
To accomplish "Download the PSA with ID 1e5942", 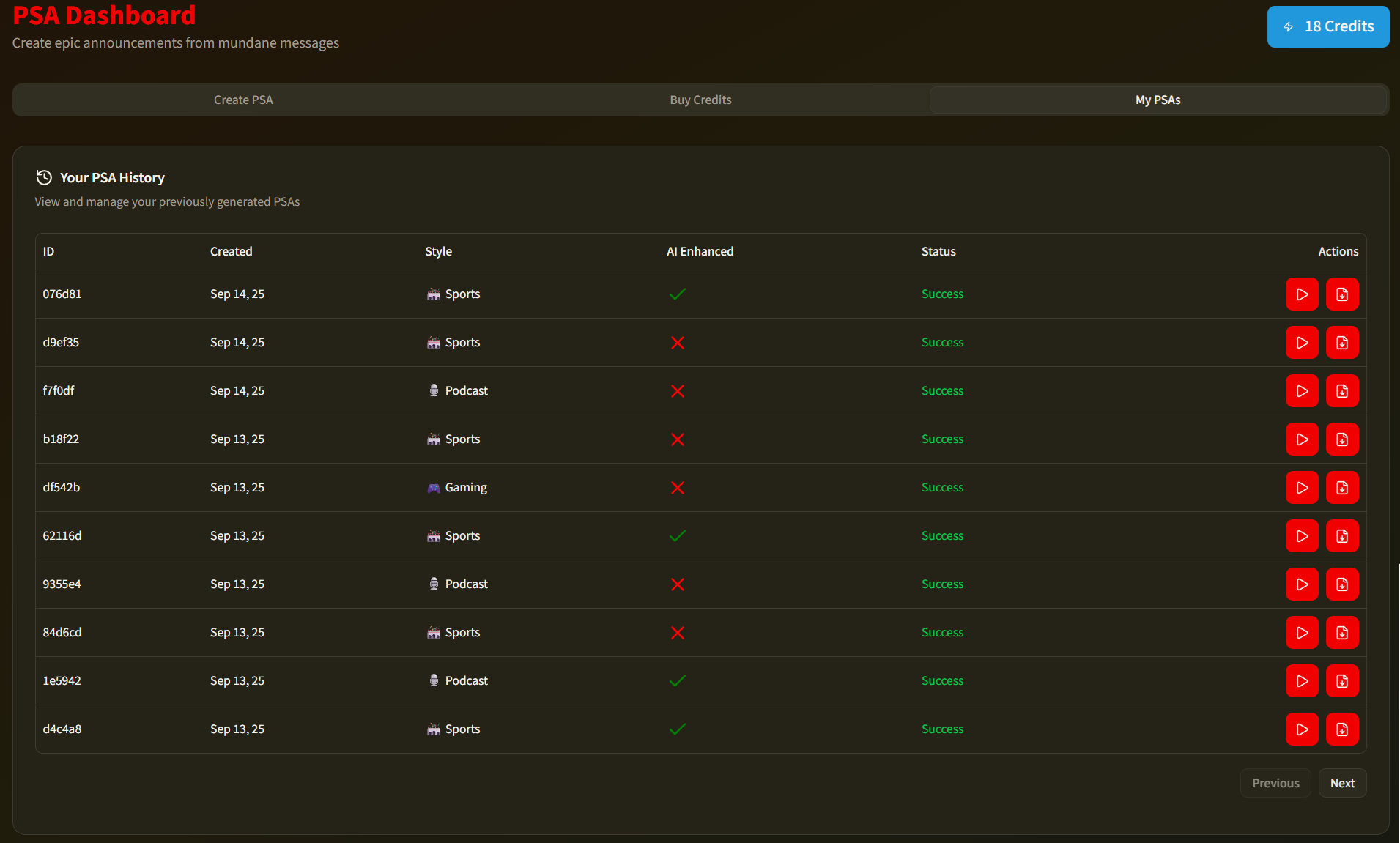I will point(1342,681).
